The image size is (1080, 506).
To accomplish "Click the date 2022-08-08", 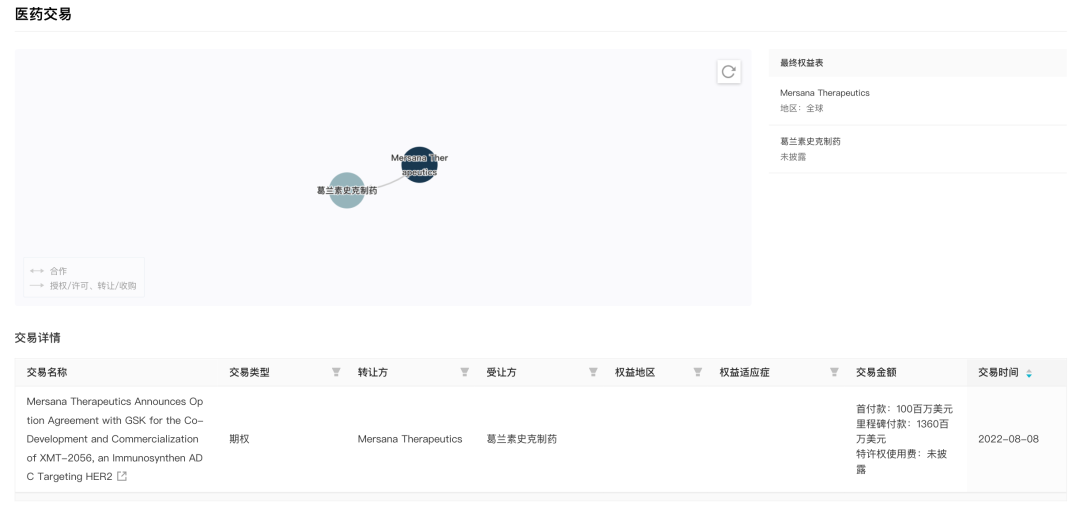I will click(1008, 439).
